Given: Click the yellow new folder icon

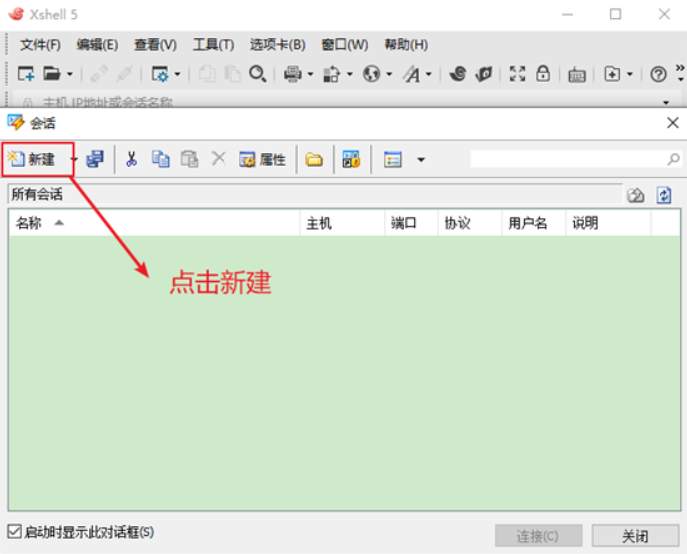Looking at the screenshot, I should (314, 160).
